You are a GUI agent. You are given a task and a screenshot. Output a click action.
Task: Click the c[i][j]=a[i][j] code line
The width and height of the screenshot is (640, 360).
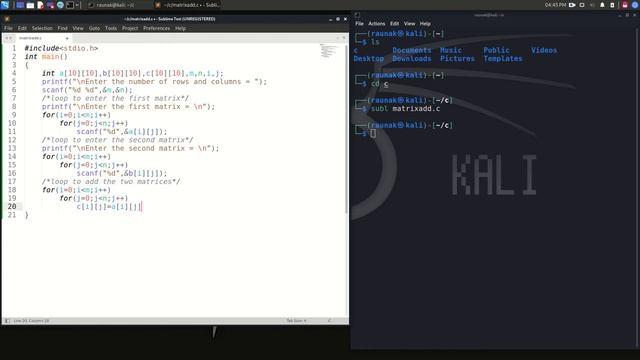coord(109,207)
